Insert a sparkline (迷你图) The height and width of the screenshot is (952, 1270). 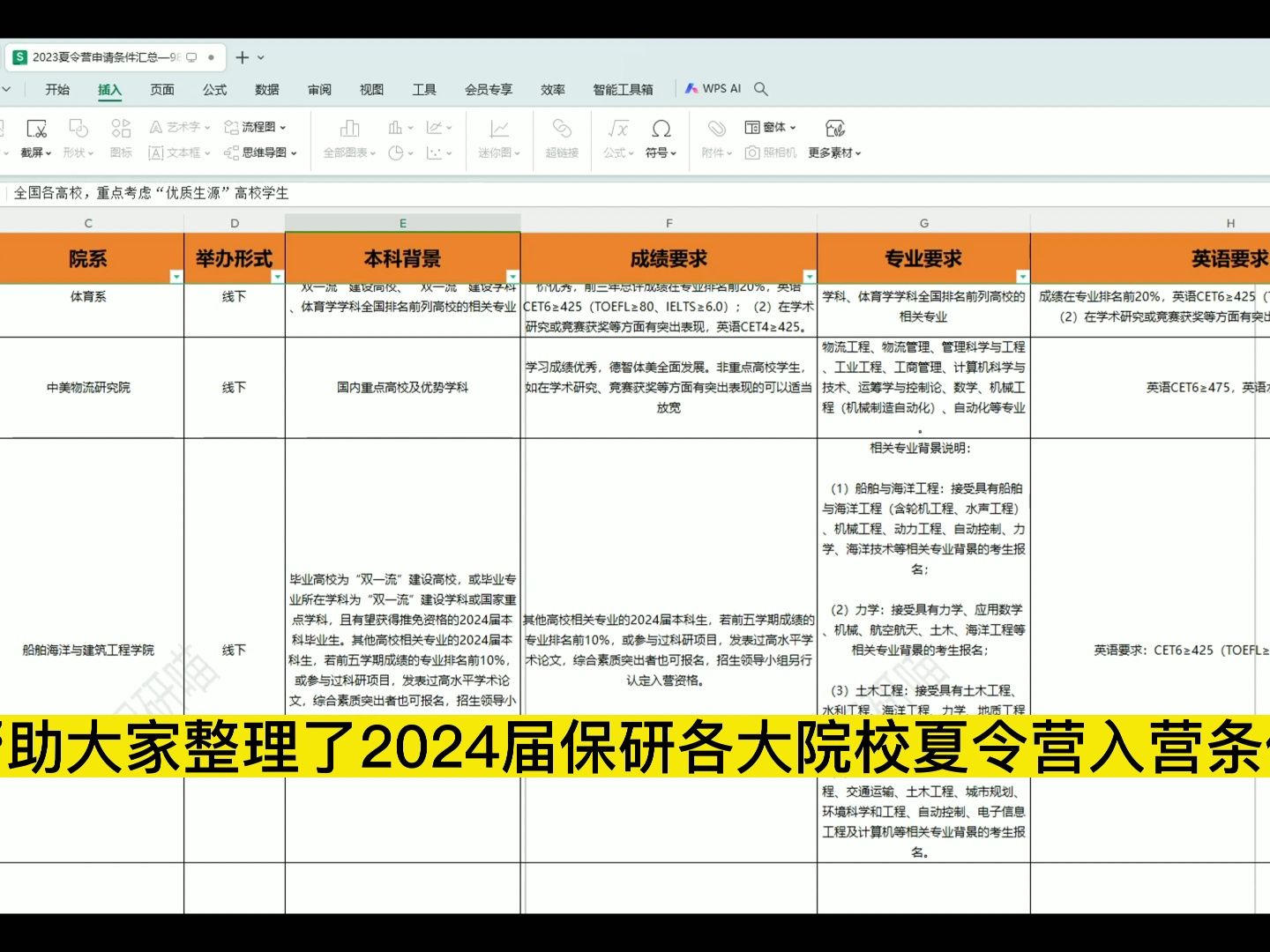(499, 139)
